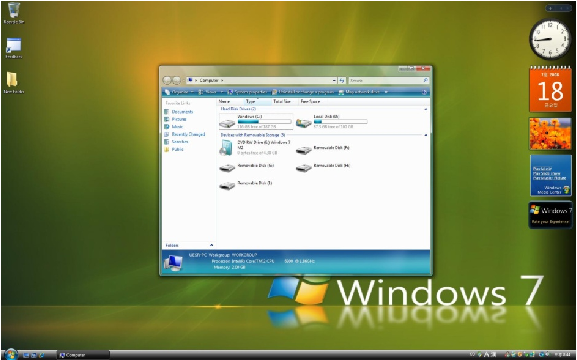Select the Local Disk (D:) drive icon
This screenshot has height=360, width=577.
tap(304, 123)
